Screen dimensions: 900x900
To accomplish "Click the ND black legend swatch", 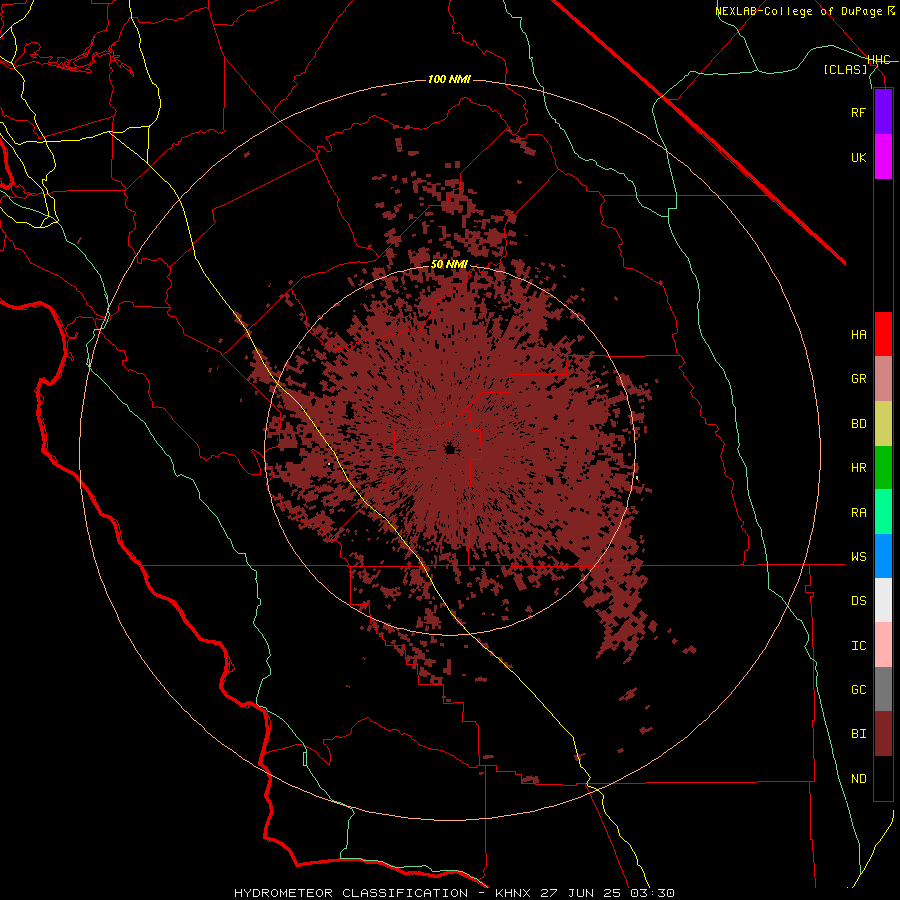I will [x=883, y=778].
